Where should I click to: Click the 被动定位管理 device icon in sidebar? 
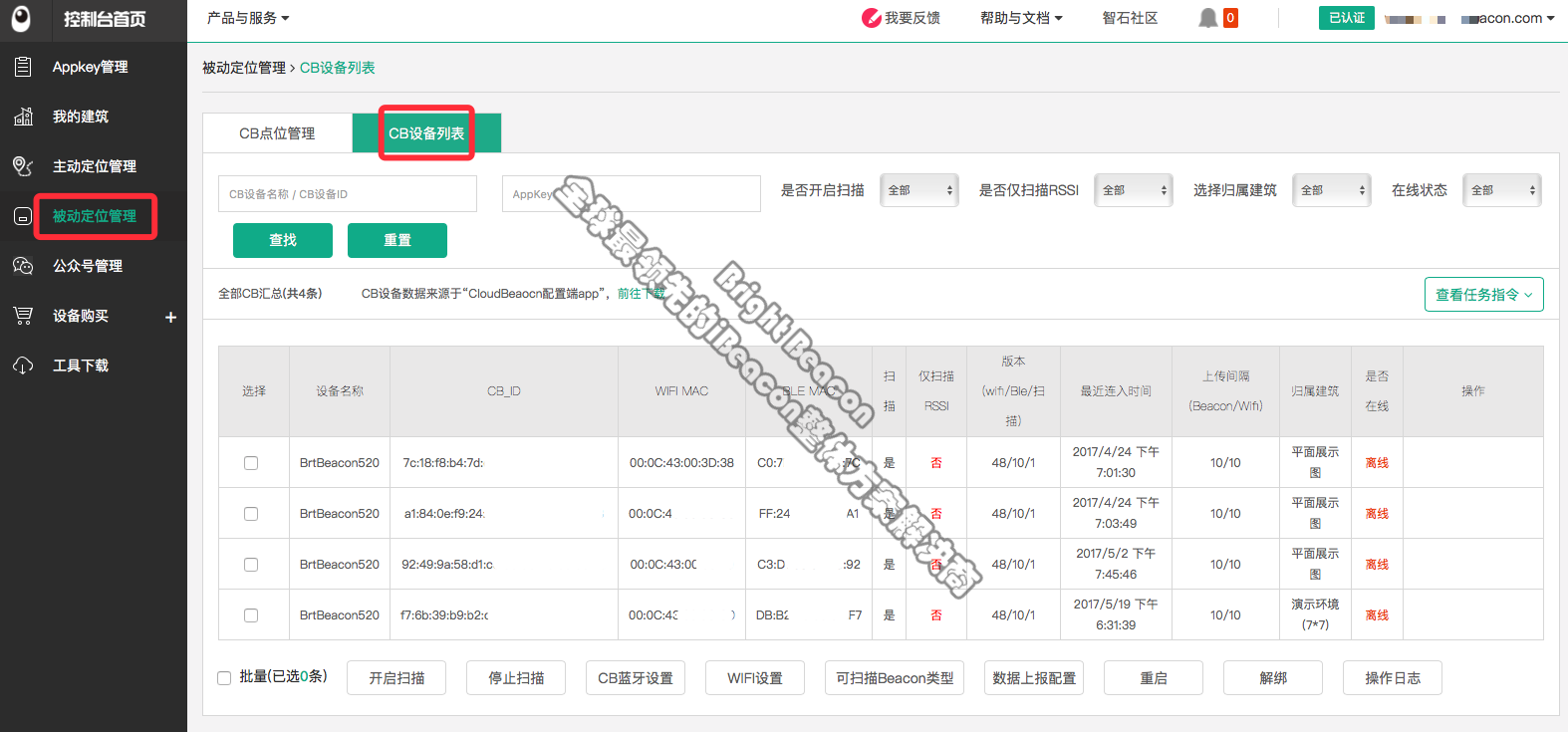coord(23,216)
